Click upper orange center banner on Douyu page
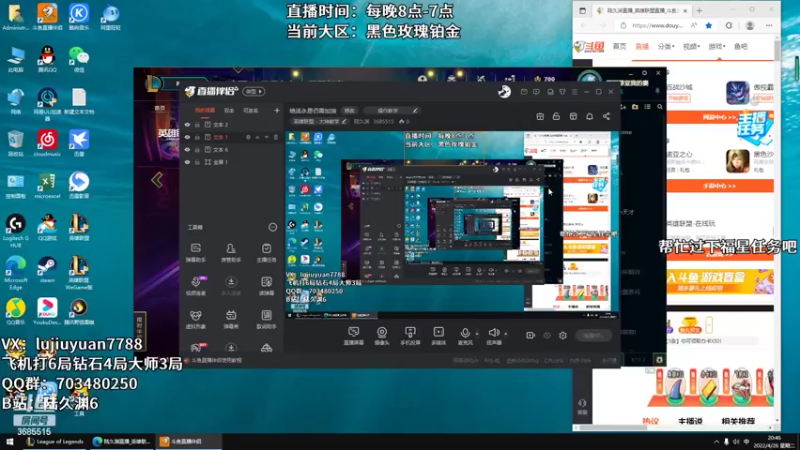 pyautogui.click(x=720, y=117)
